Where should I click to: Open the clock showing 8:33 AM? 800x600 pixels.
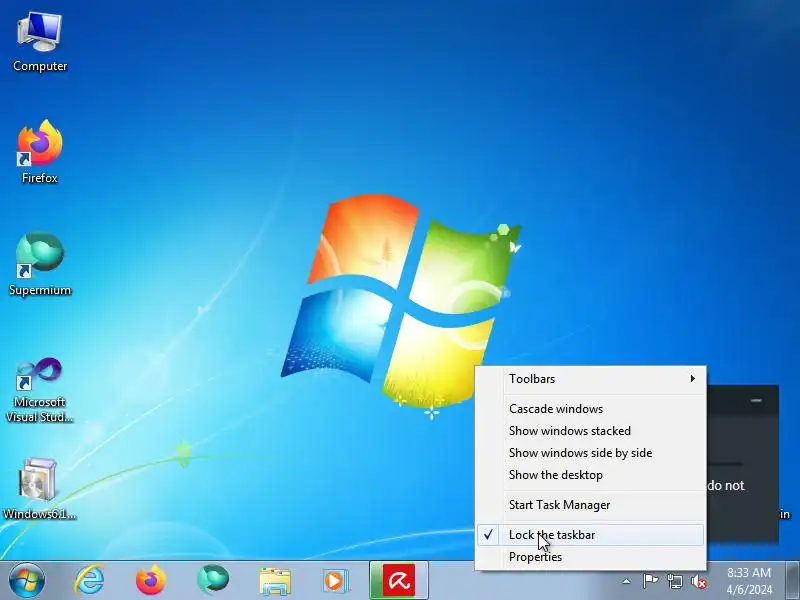749,581
